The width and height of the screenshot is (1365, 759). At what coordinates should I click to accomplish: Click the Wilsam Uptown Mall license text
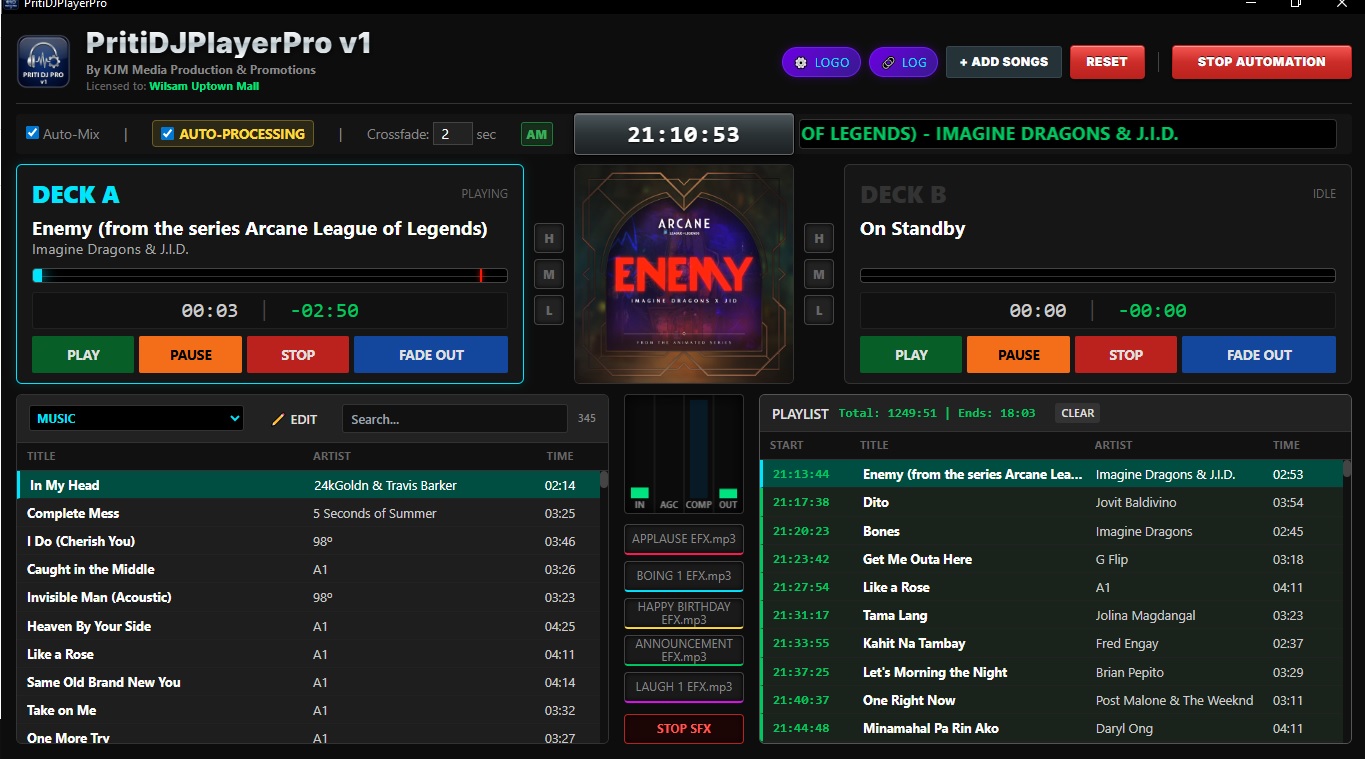[204, 86]
